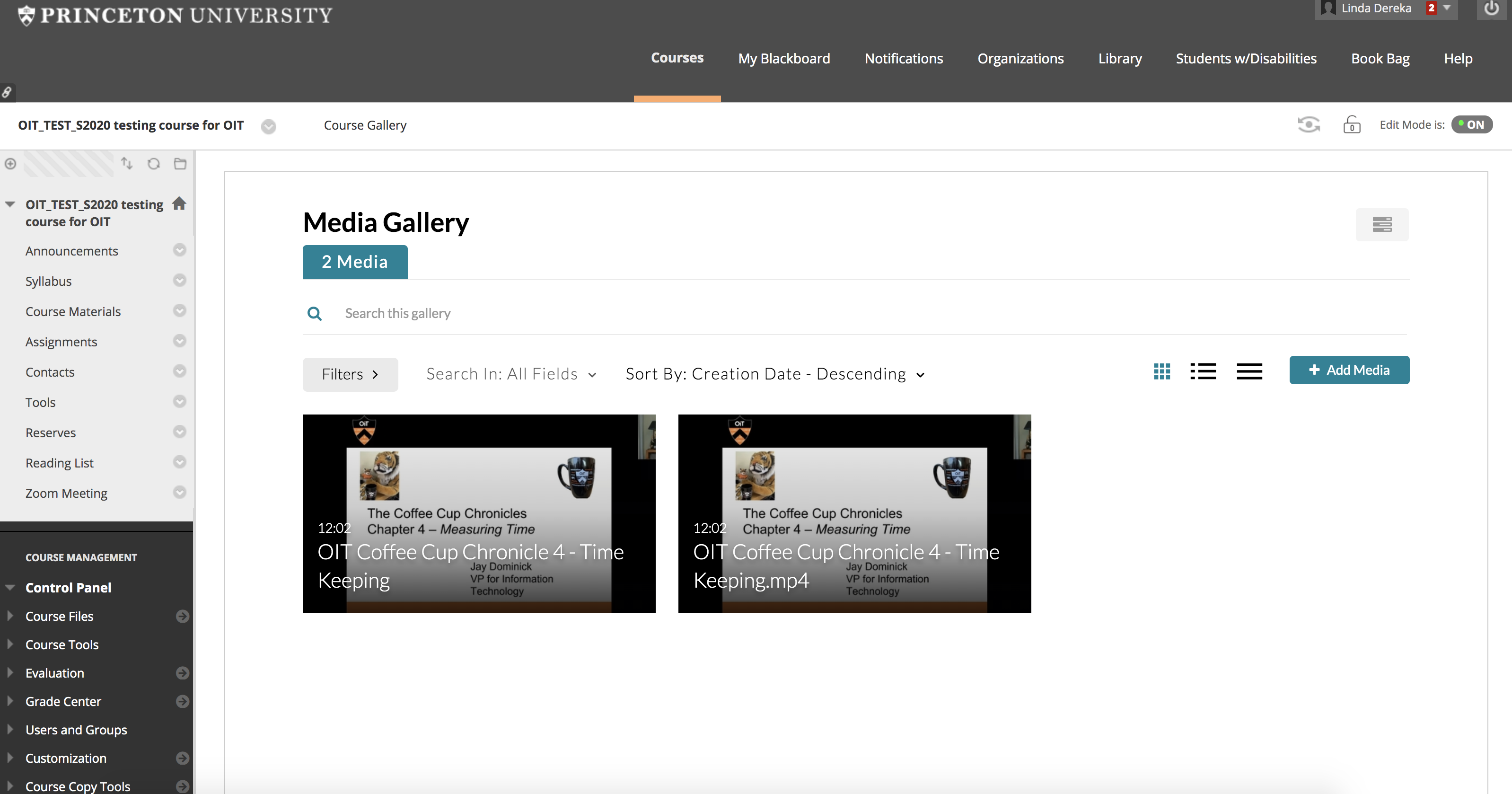Open Evaluation arrow icon
This screenshot has width=1512, height=794.
tap(183, 673)
